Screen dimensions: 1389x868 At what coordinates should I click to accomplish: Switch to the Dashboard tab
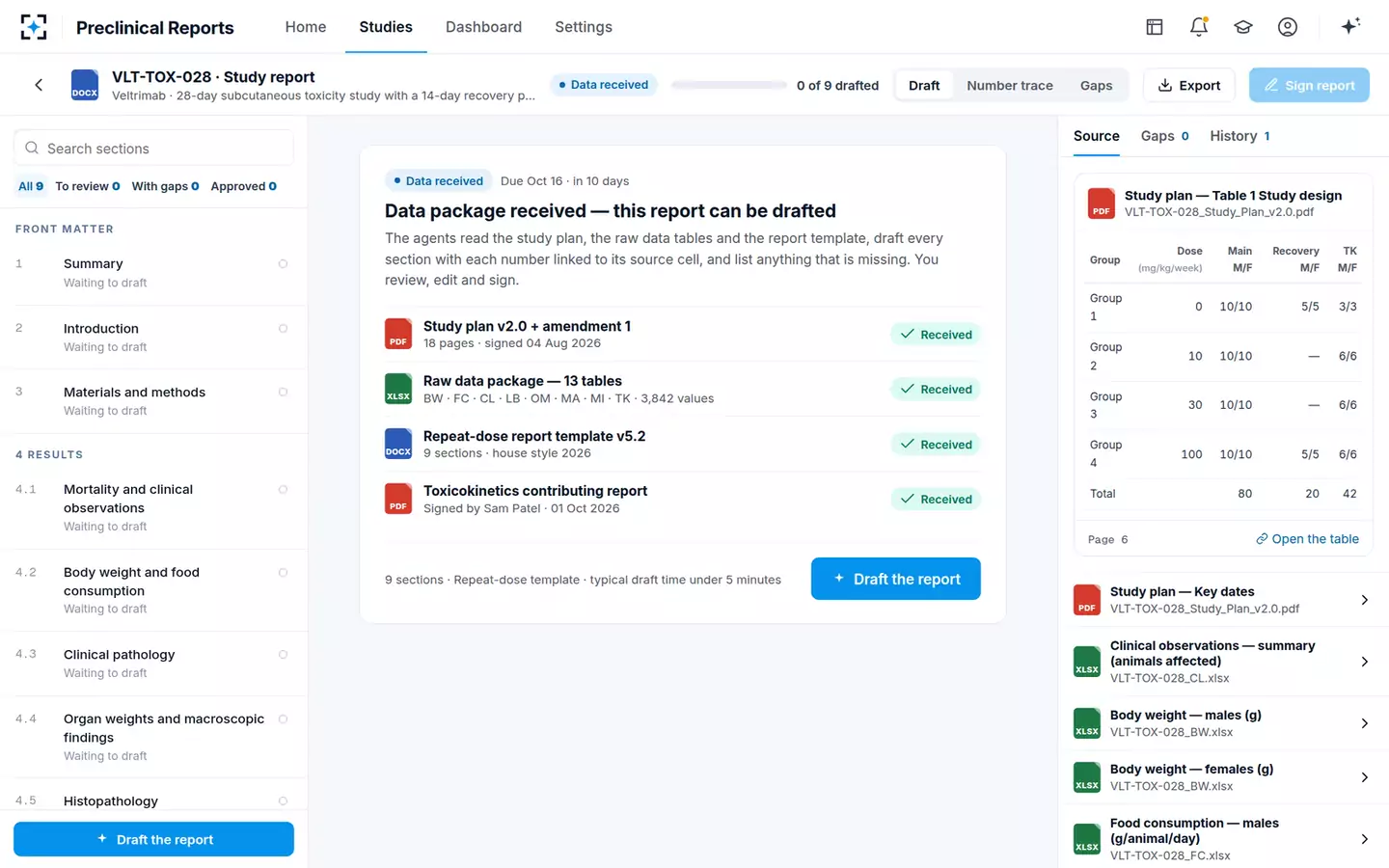[483, 27]
